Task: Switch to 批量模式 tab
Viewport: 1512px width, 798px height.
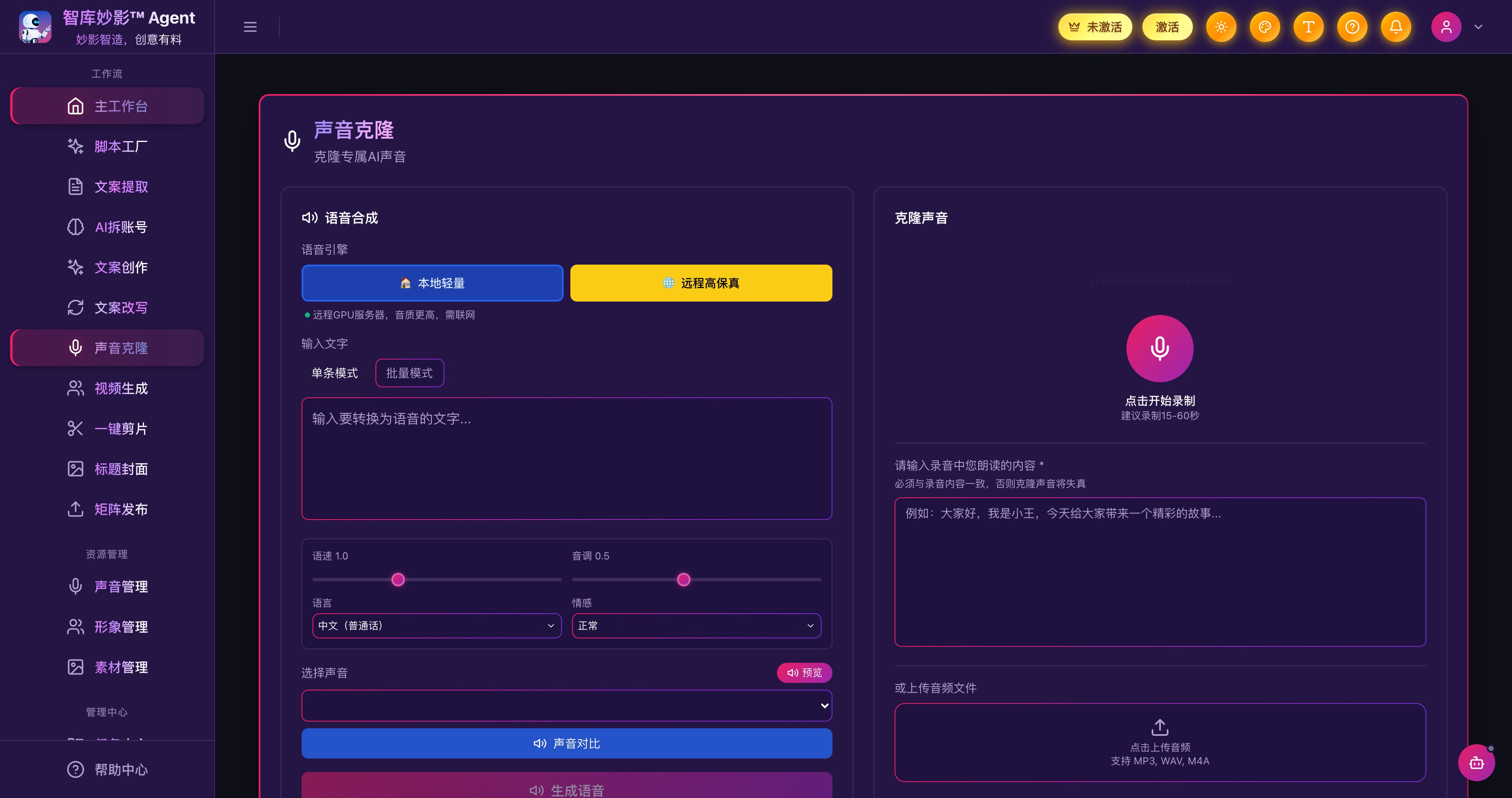Action: (409, 373)
